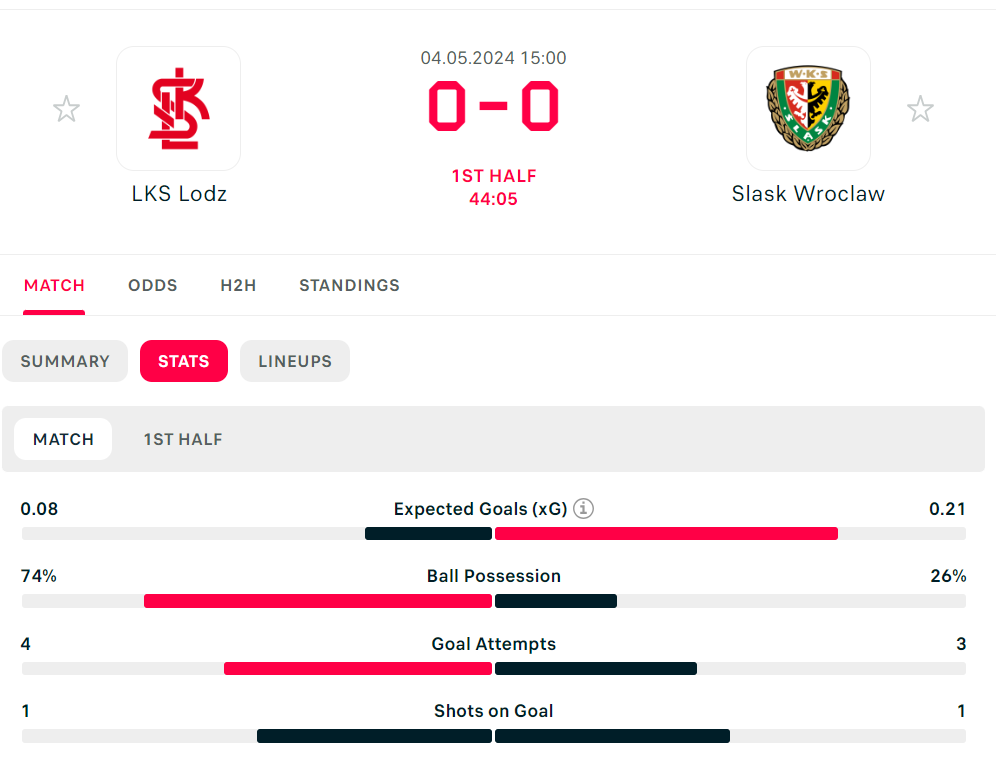
Task: Open the Expected Goals info icon
Action: coord(584,509)
